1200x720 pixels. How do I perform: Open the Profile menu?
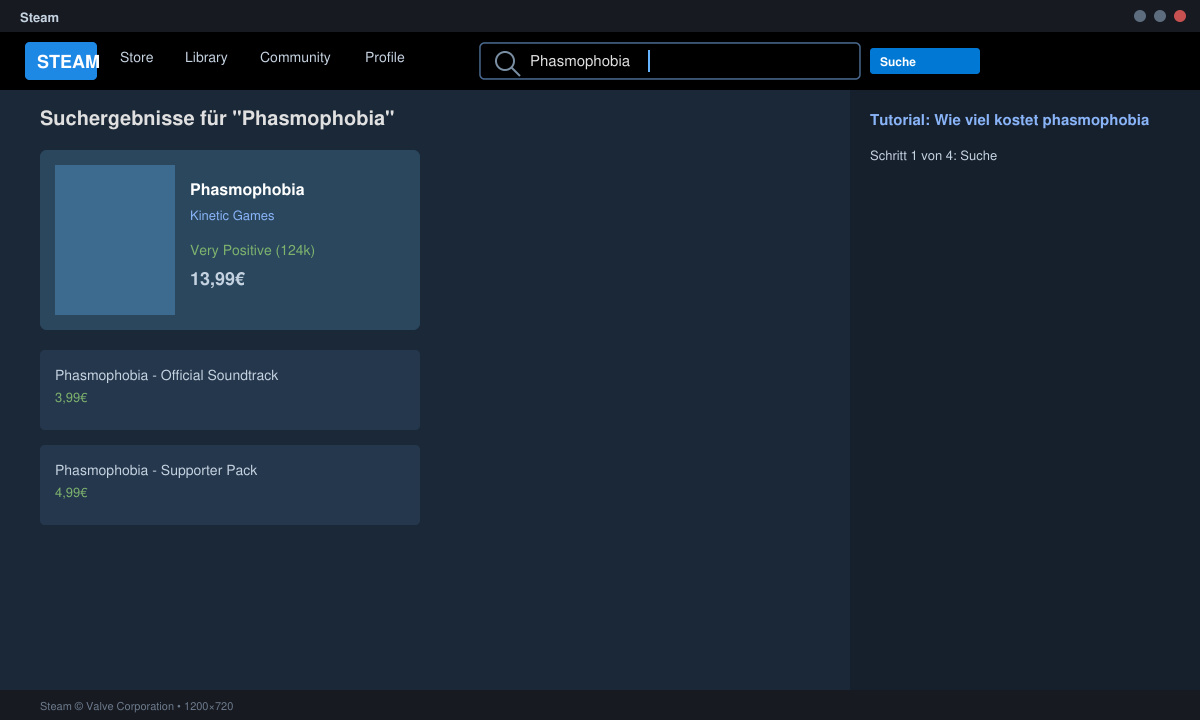[x=385, y=57]
